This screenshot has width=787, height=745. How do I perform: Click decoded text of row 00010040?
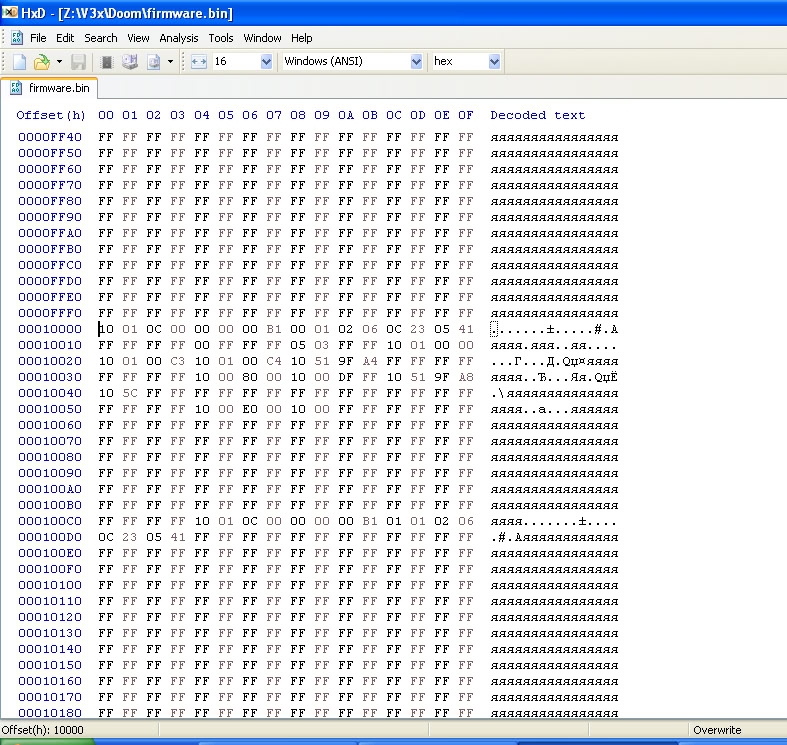(x=554, y=394)
